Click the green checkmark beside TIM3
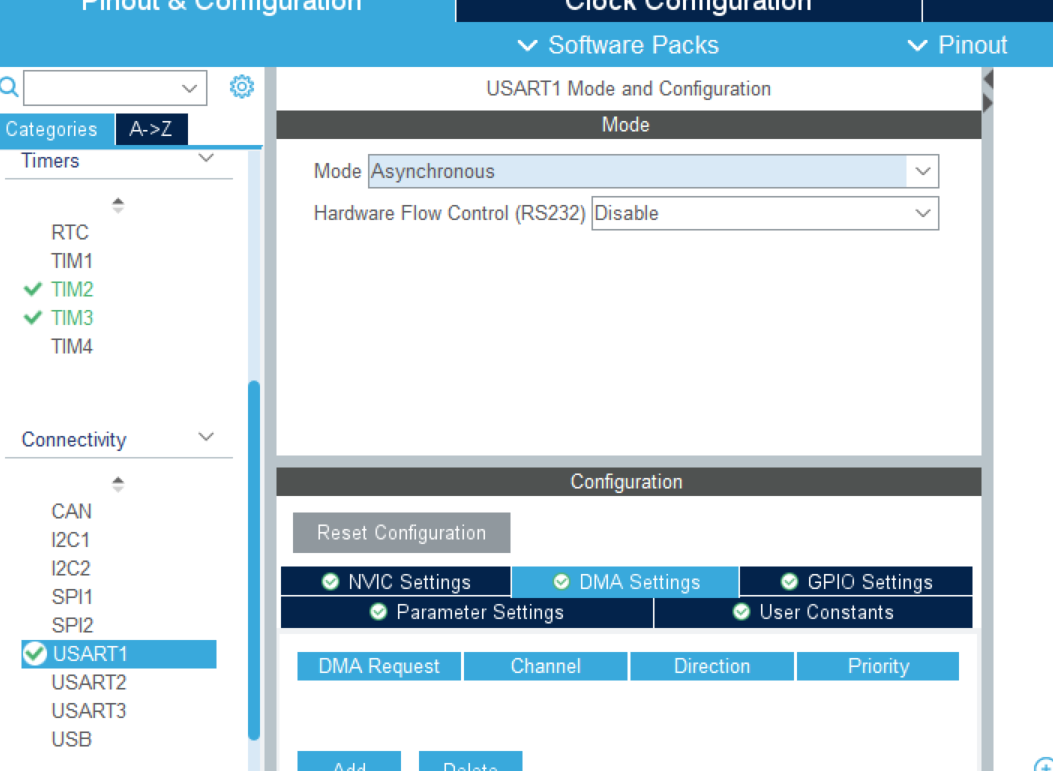 [33, 318]
